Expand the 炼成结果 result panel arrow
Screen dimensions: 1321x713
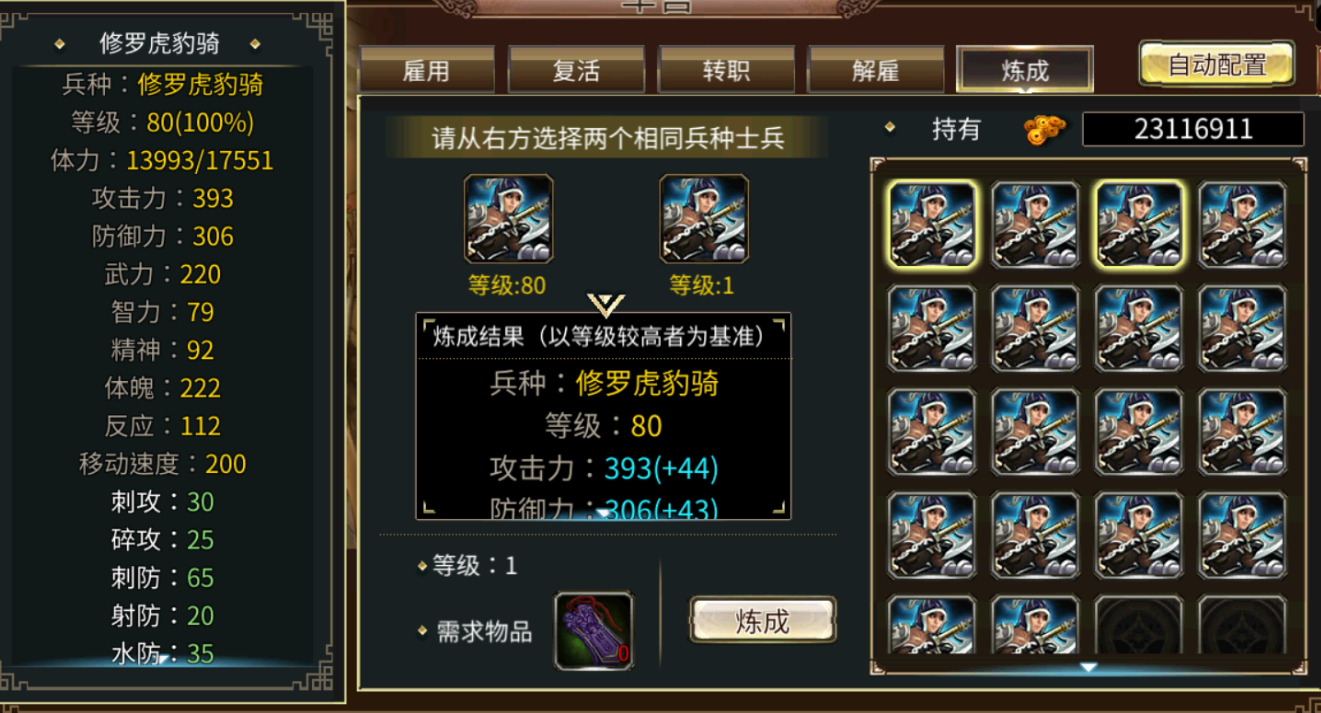point(603,513)
